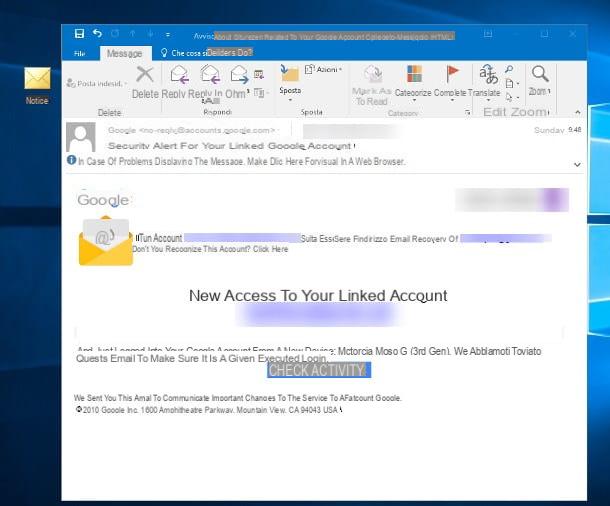Image resolution: width=610 pixels, height=506 pixels.
Task: Click the Save icon in title bar
Action: tap(79, 34)
